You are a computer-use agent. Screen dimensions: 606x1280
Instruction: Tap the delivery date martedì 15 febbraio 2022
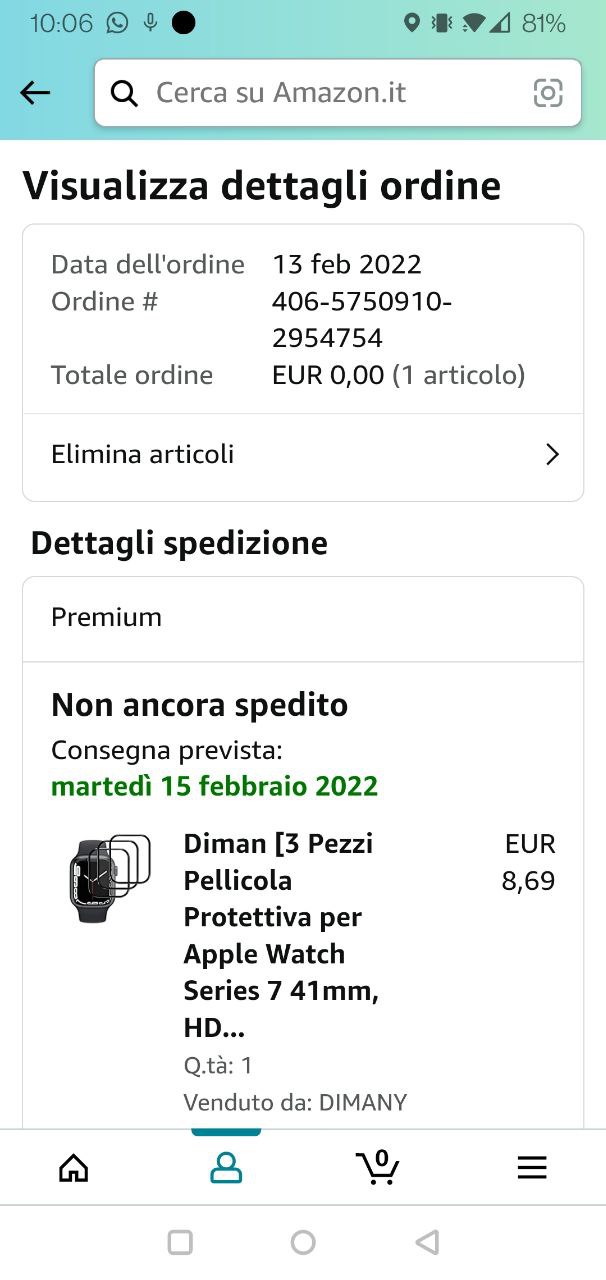point(214,786)
